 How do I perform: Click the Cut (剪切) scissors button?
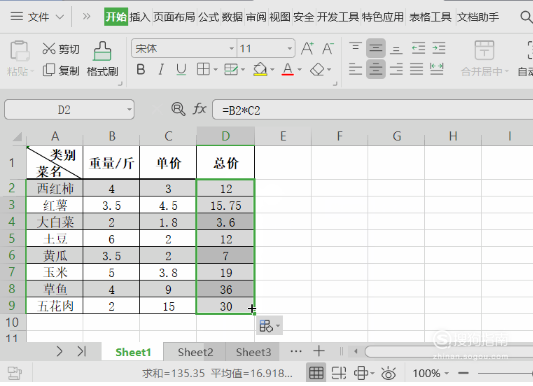(x=61, y=49)
